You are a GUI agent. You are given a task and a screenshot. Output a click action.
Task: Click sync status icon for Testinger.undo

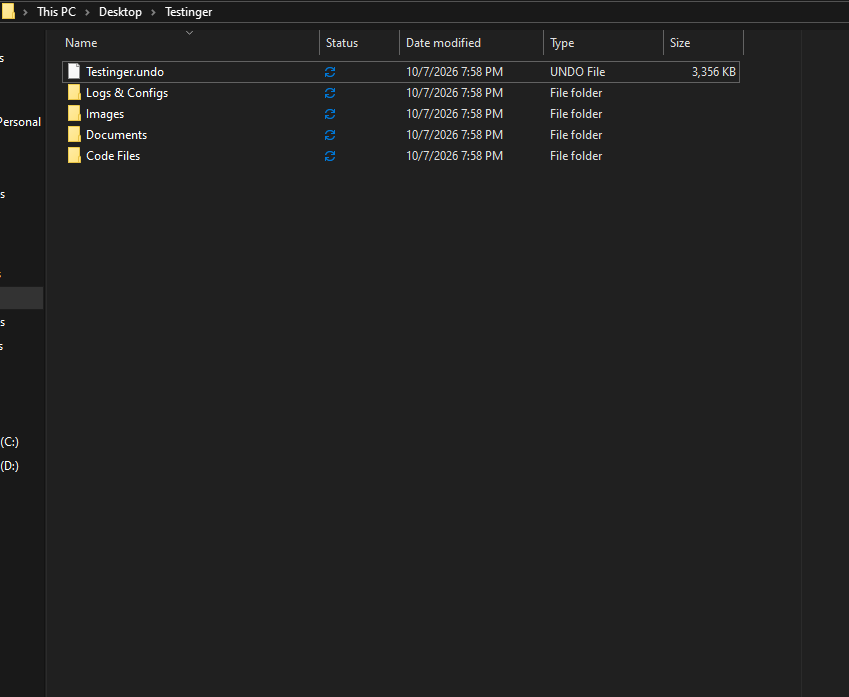[330, 72]
